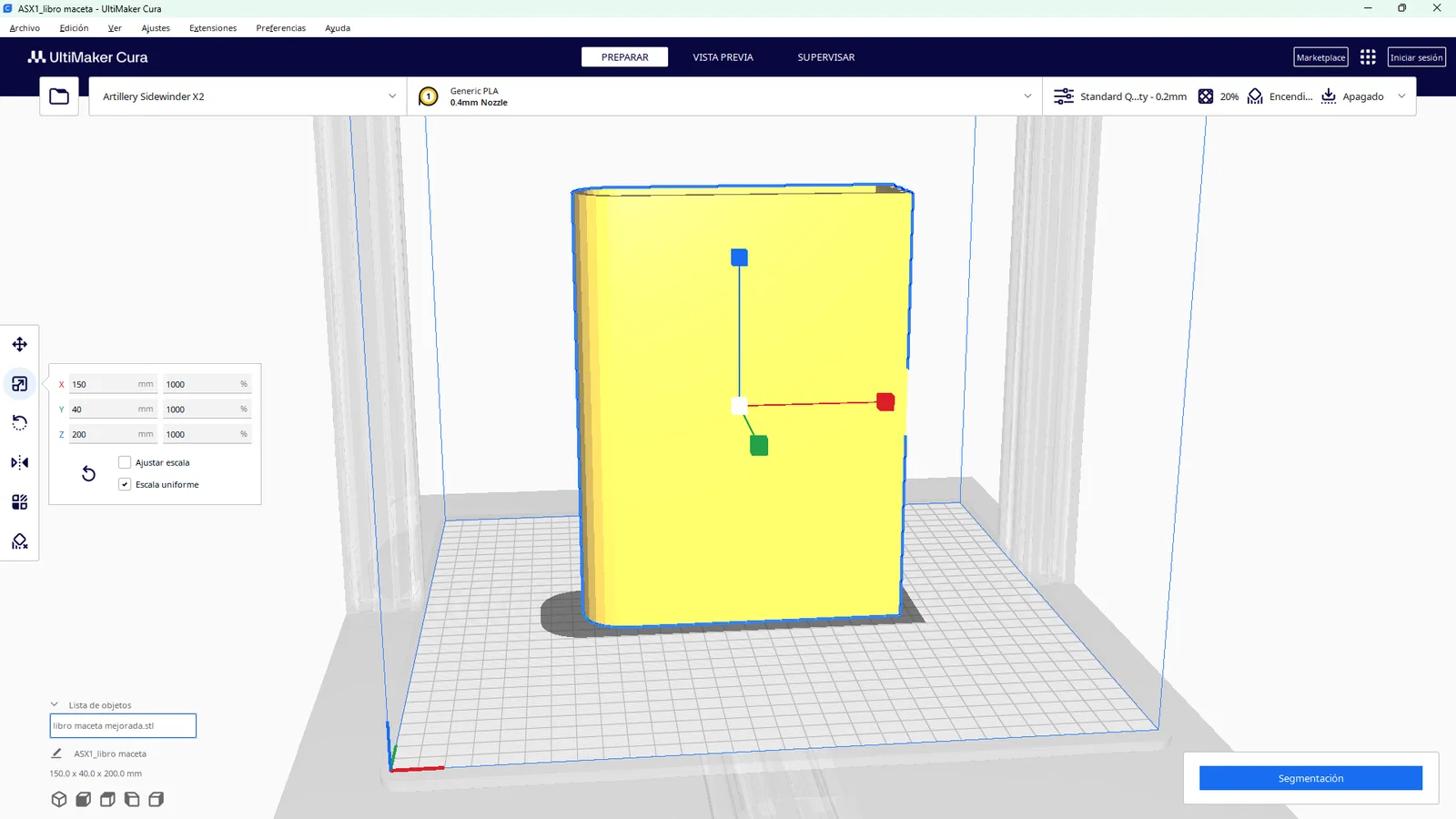This screenshot has width=1456, height=819.
Task: Click the blue Z-axis scale handle
Action: [x=739, y=258]
